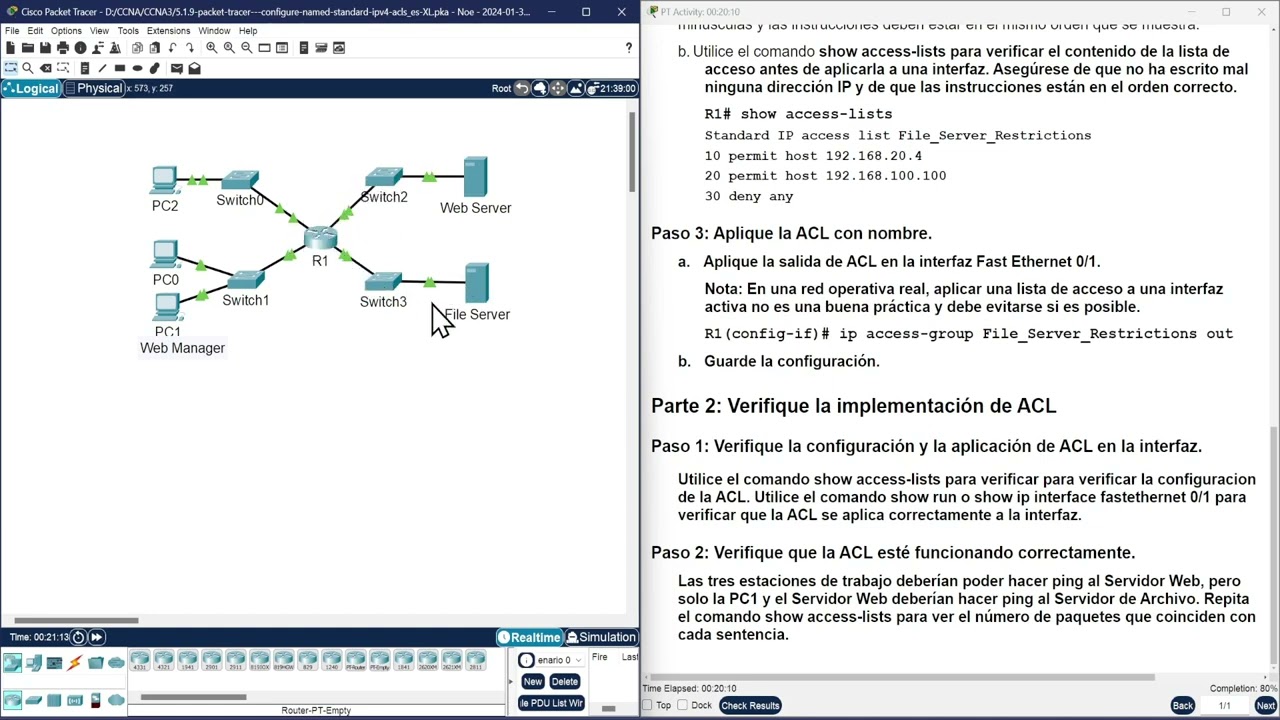
Task: Tick the Top checkbox in PT Activity
Action: click(x=647, y=705)
